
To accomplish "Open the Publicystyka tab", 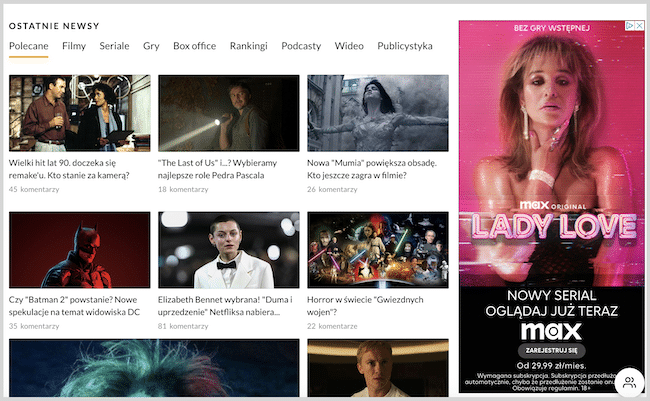I will point(405,46).
